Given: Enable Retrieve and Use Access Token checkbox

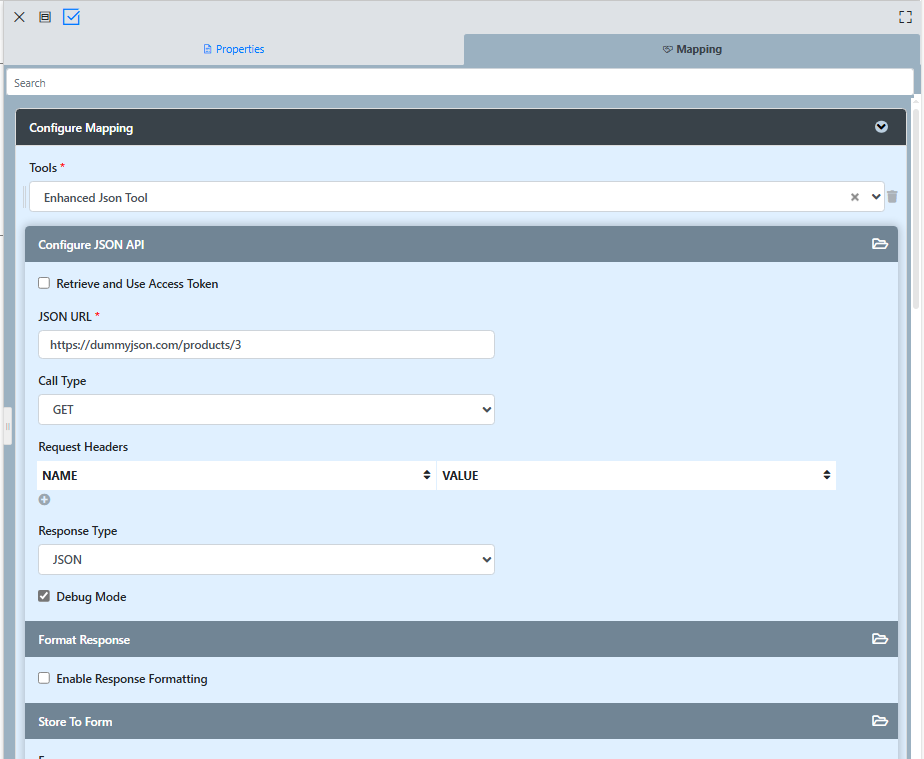Looking at the screenshot, I should [x=44, y=283].
